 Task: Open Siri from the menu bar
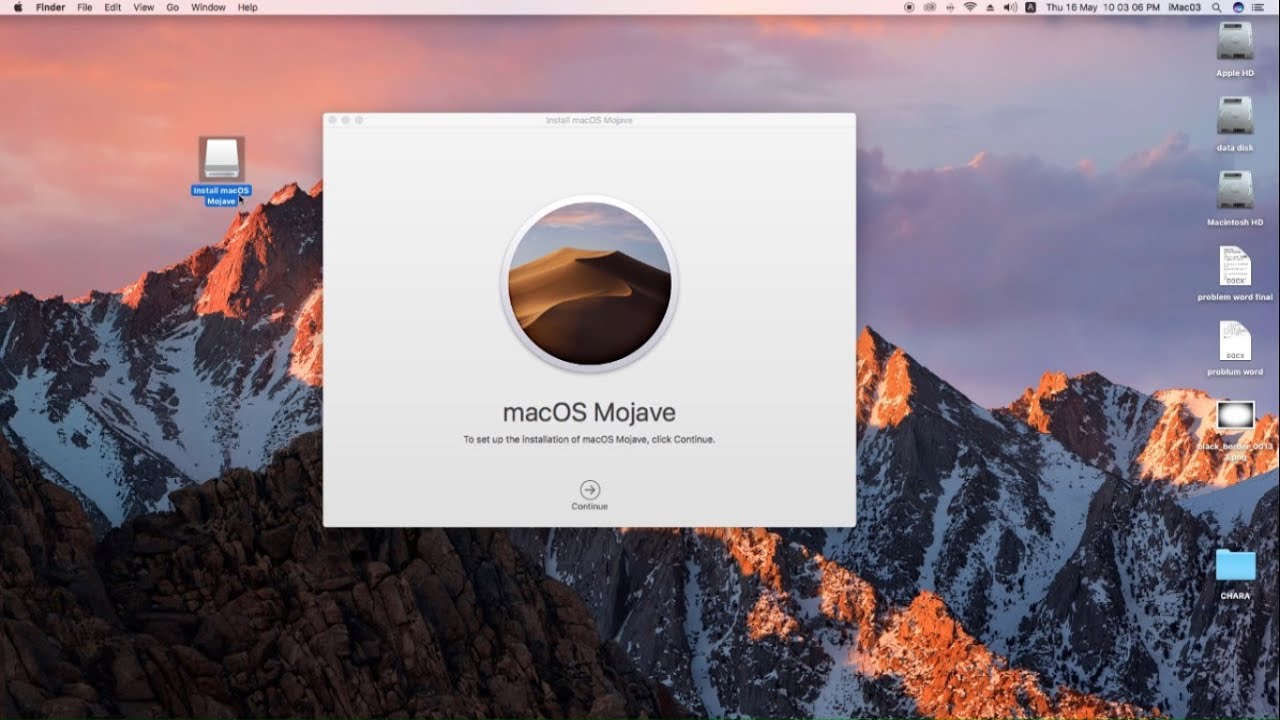click(x=1238, y=7)
